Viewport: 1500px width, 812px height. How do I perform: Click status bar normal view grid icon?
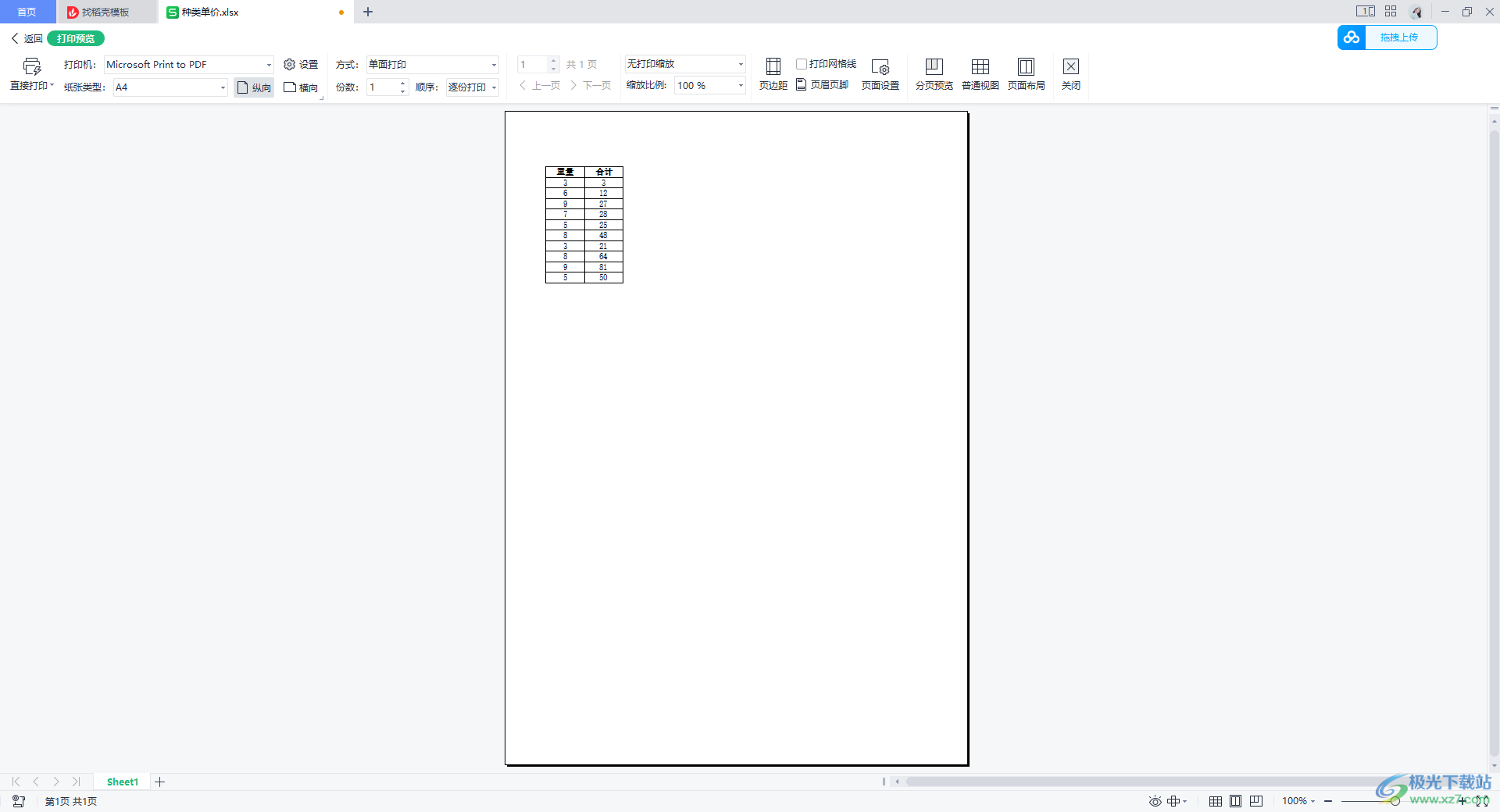[1216, 801]
